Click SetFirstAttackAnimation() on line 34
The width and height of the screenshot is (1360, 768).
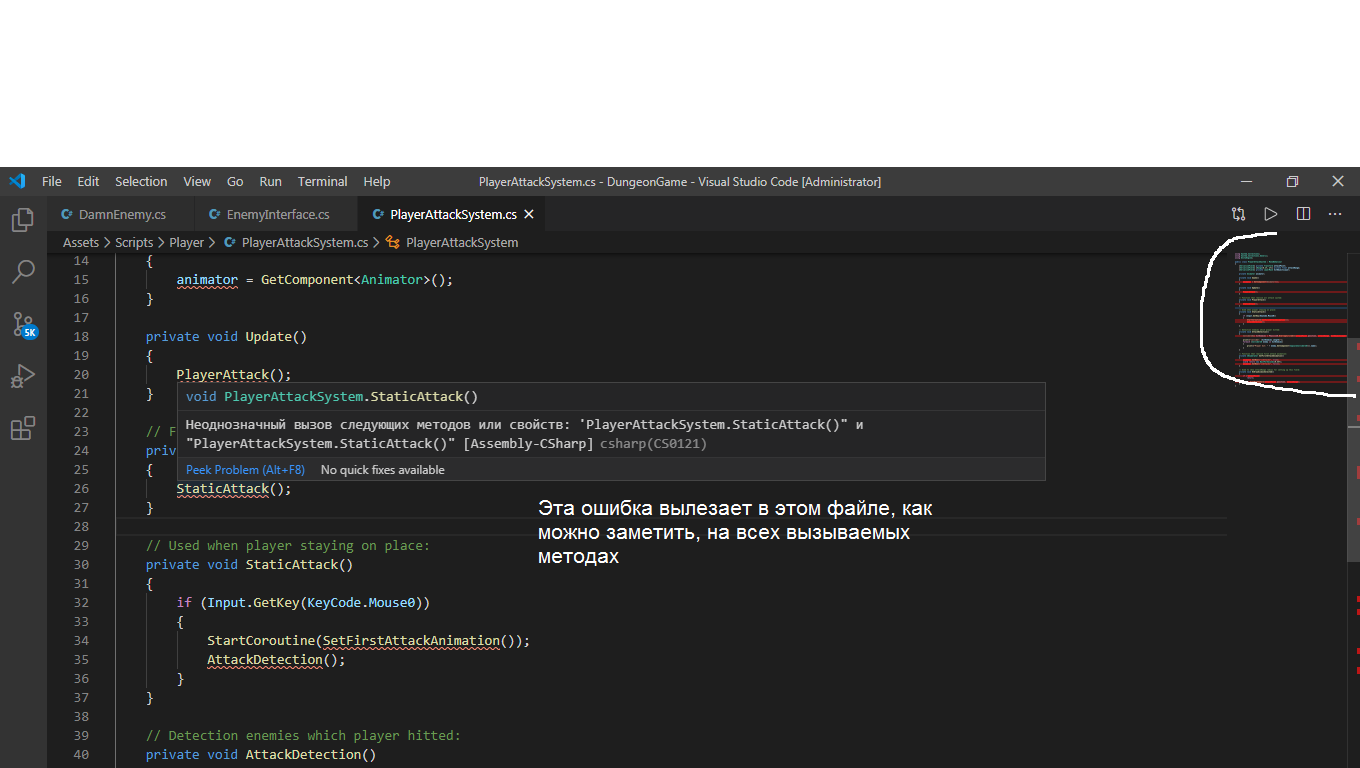[x=420, y=641]
